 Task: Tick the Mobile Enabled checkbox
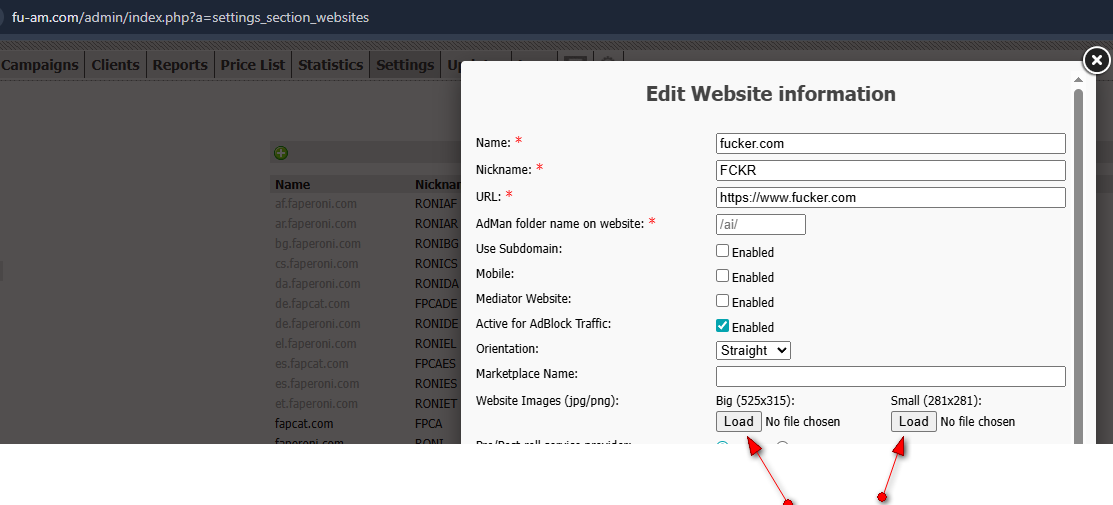tap(723, 276)
